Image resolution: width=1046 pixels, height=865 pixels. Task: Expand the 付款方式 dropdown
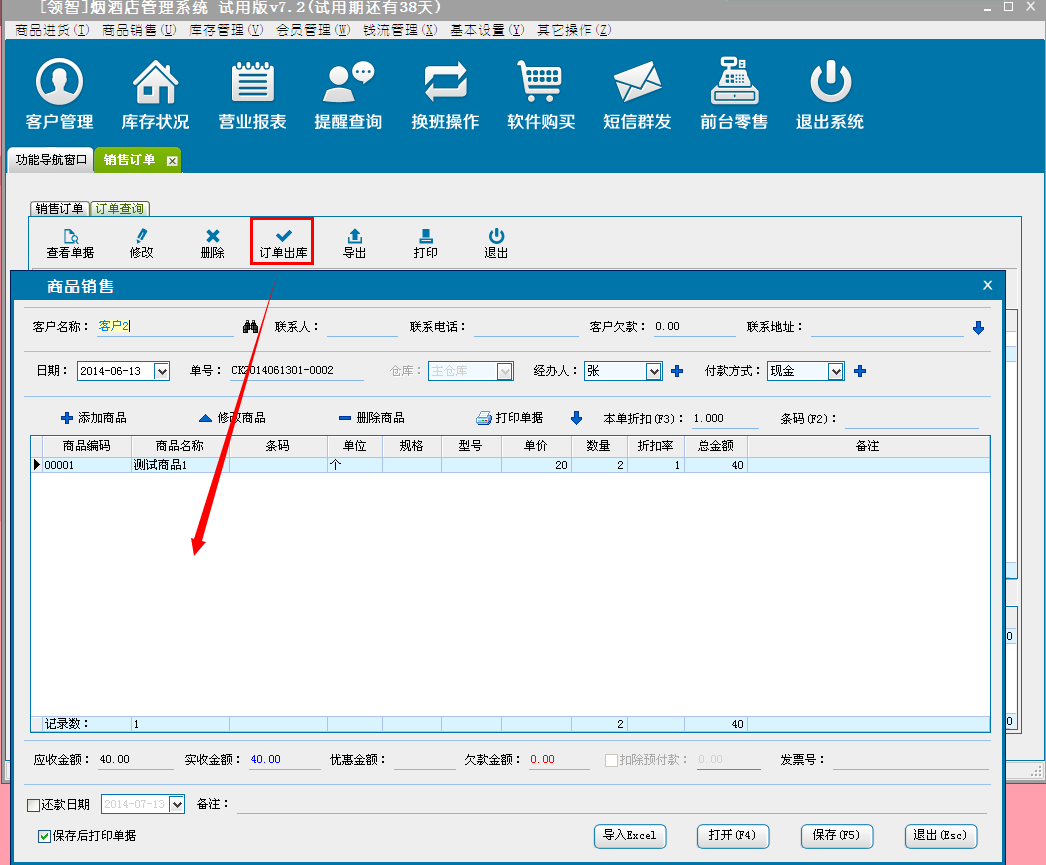pos(836,371)
